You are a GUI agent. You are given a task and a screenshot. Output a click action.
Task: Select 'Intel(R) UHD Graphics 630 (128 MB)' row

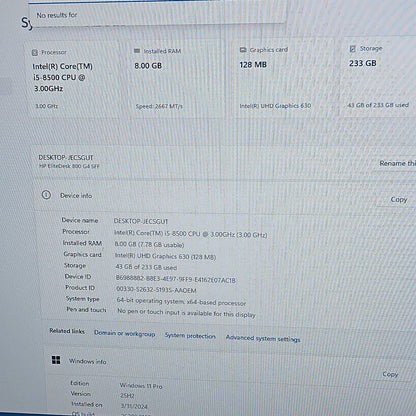click(165, 256)
